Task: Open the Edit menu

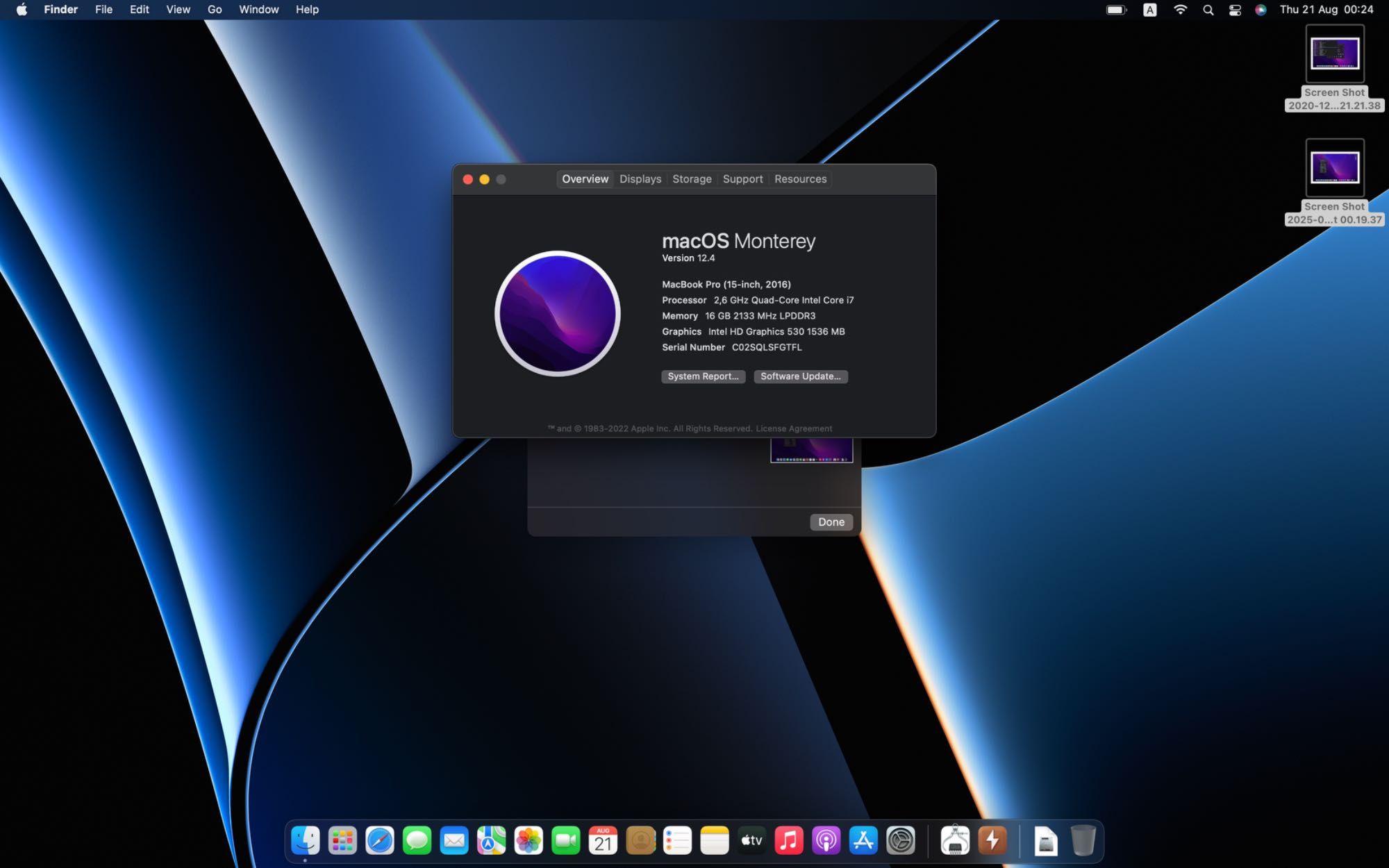Action: coord(140,10)
